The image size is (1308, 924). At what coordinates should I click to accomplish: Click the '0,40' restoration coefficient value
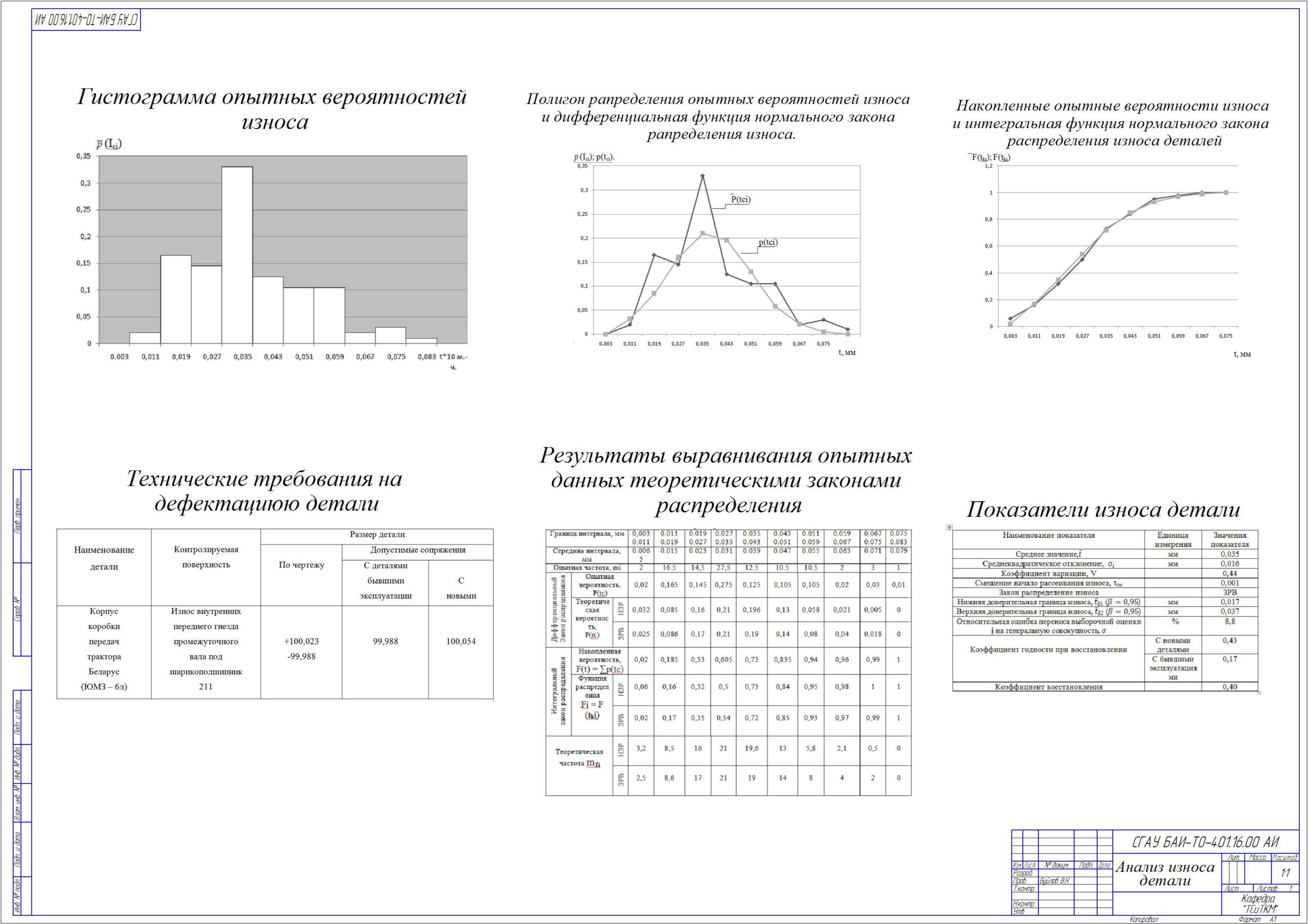(1229, 687)
